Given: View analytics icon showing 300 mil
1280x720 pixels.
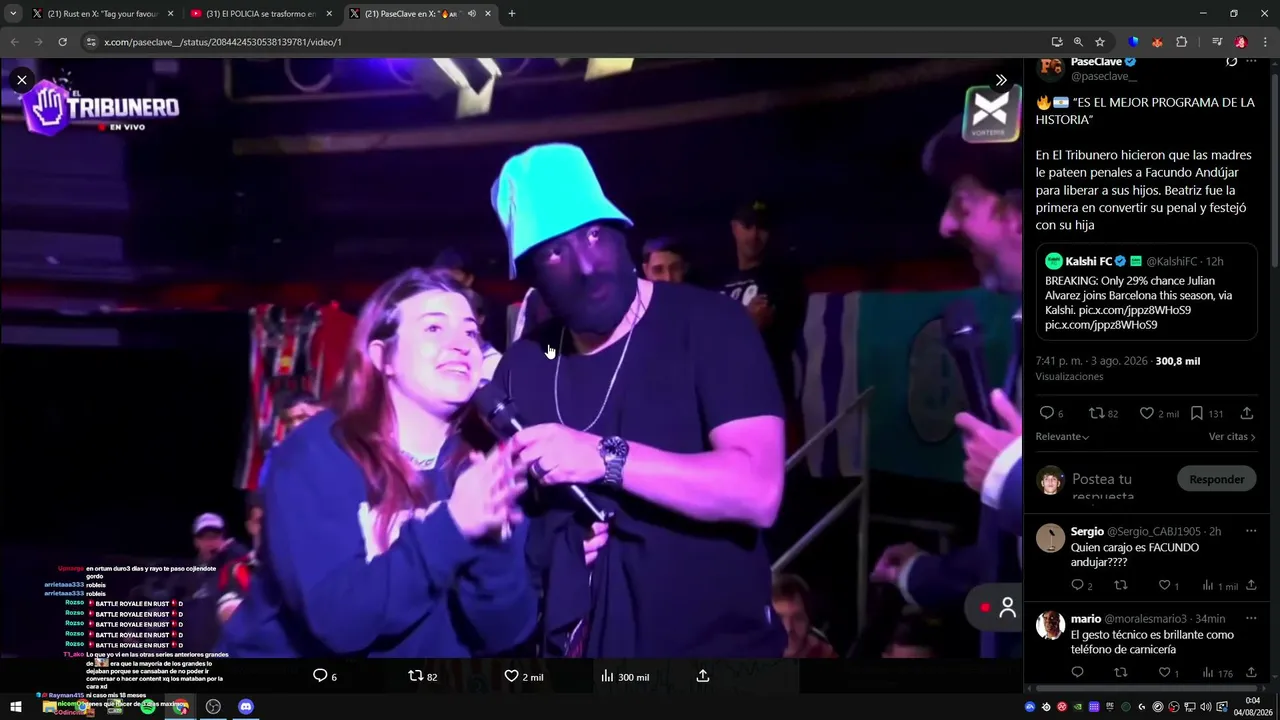Looking at the screenshot, I should pyautogui.click(x=625, y=676).
